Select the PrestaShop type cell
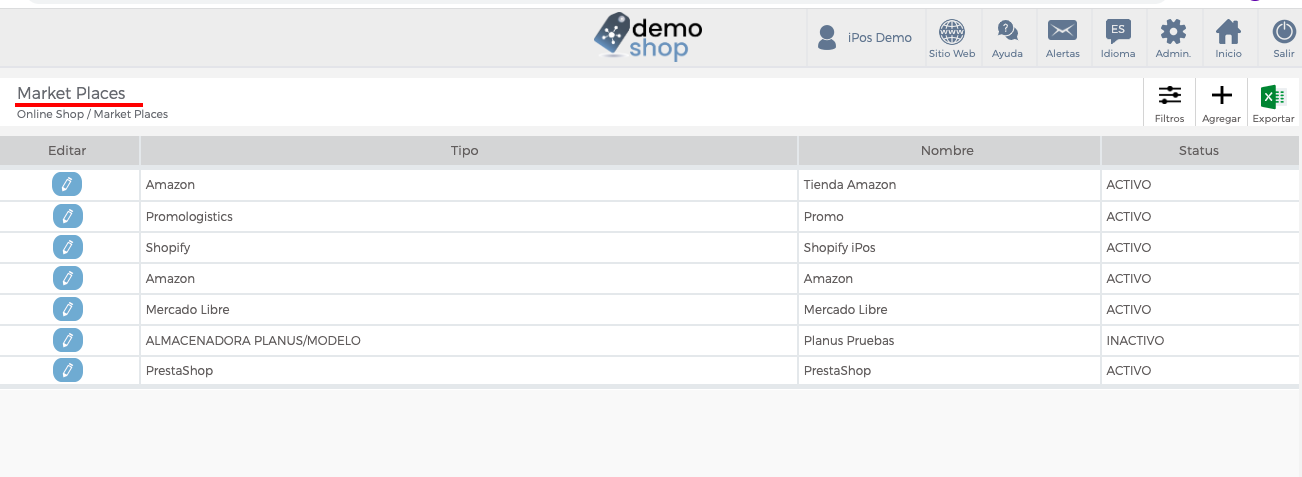This screenshot has height=477, width=1302. point(469,370)
